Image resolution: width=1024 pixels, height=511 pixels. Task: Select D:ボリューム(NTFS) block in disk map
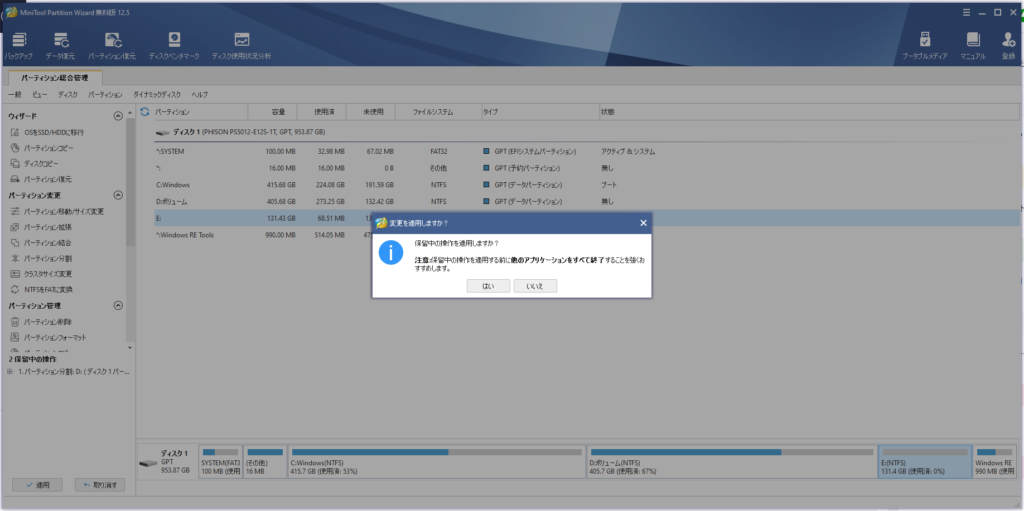click(x=731, y=461)
